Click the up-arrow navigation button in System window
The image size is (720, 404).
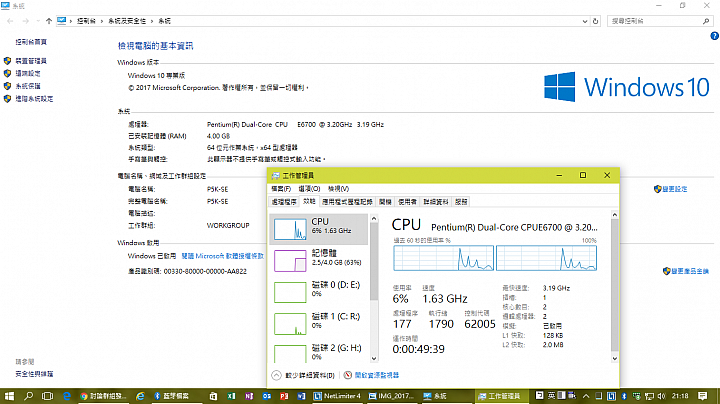coord(49,21)
